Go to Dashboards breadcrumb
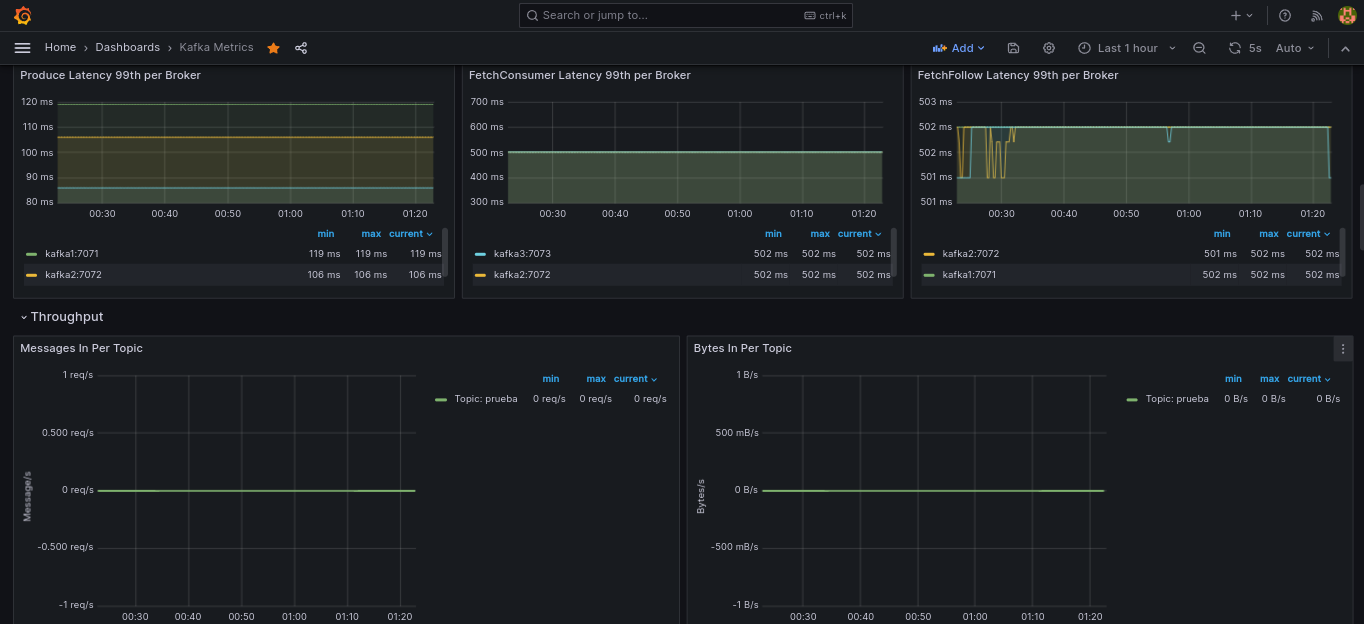1364x624 pixels. pos(127,48)
